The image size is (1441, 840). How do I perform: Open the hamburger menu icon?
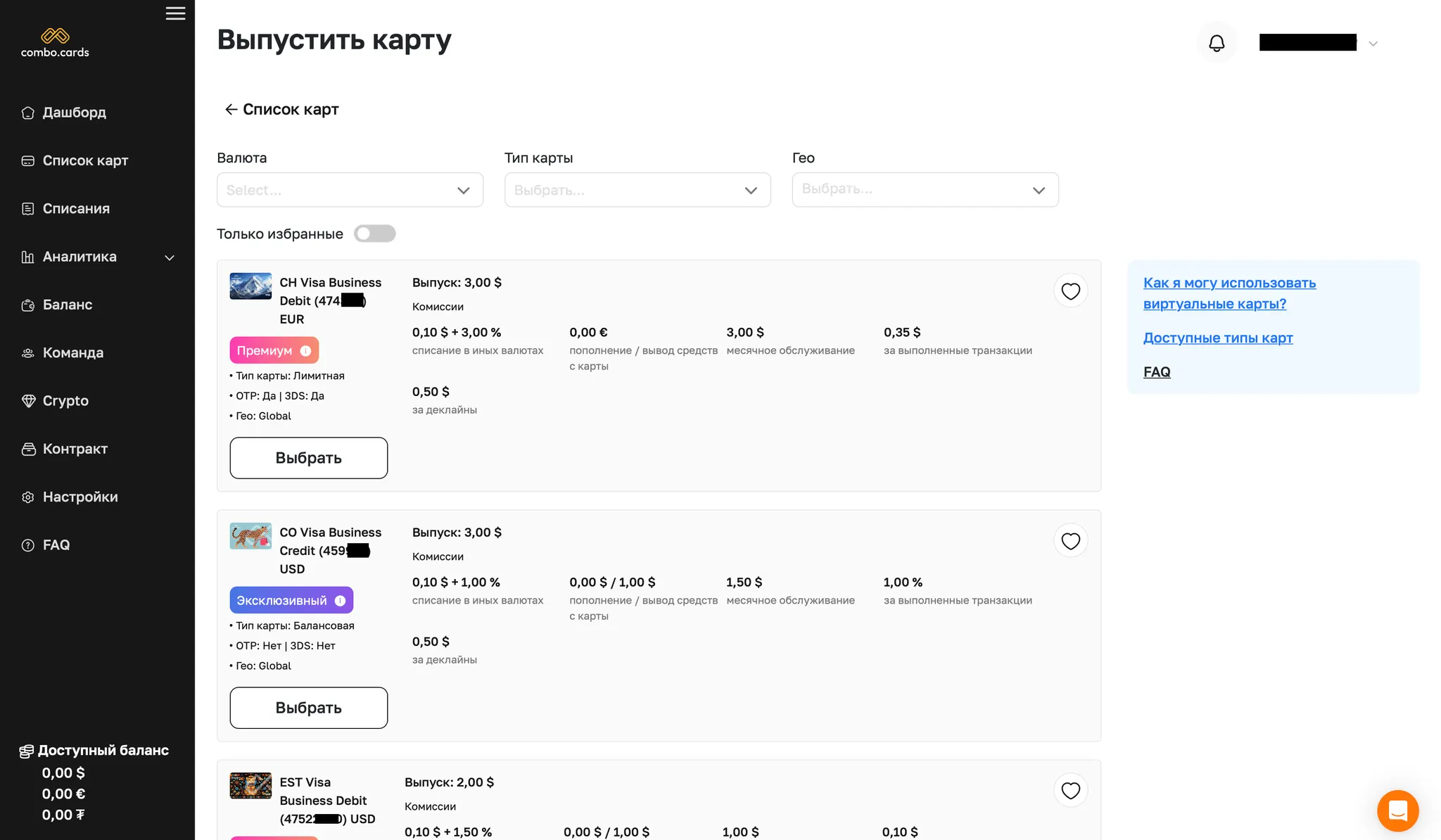(x=175, y=13)
